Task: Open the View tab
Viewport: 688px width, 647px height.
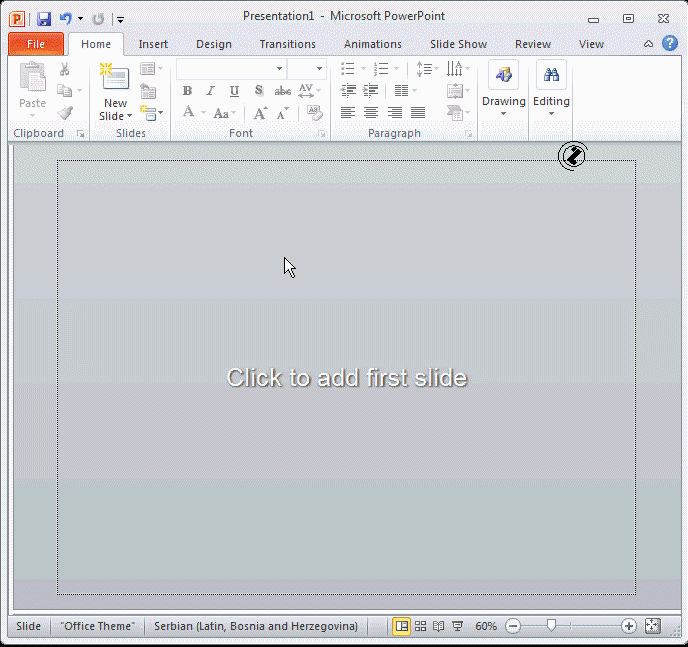Action: point(591,44)
